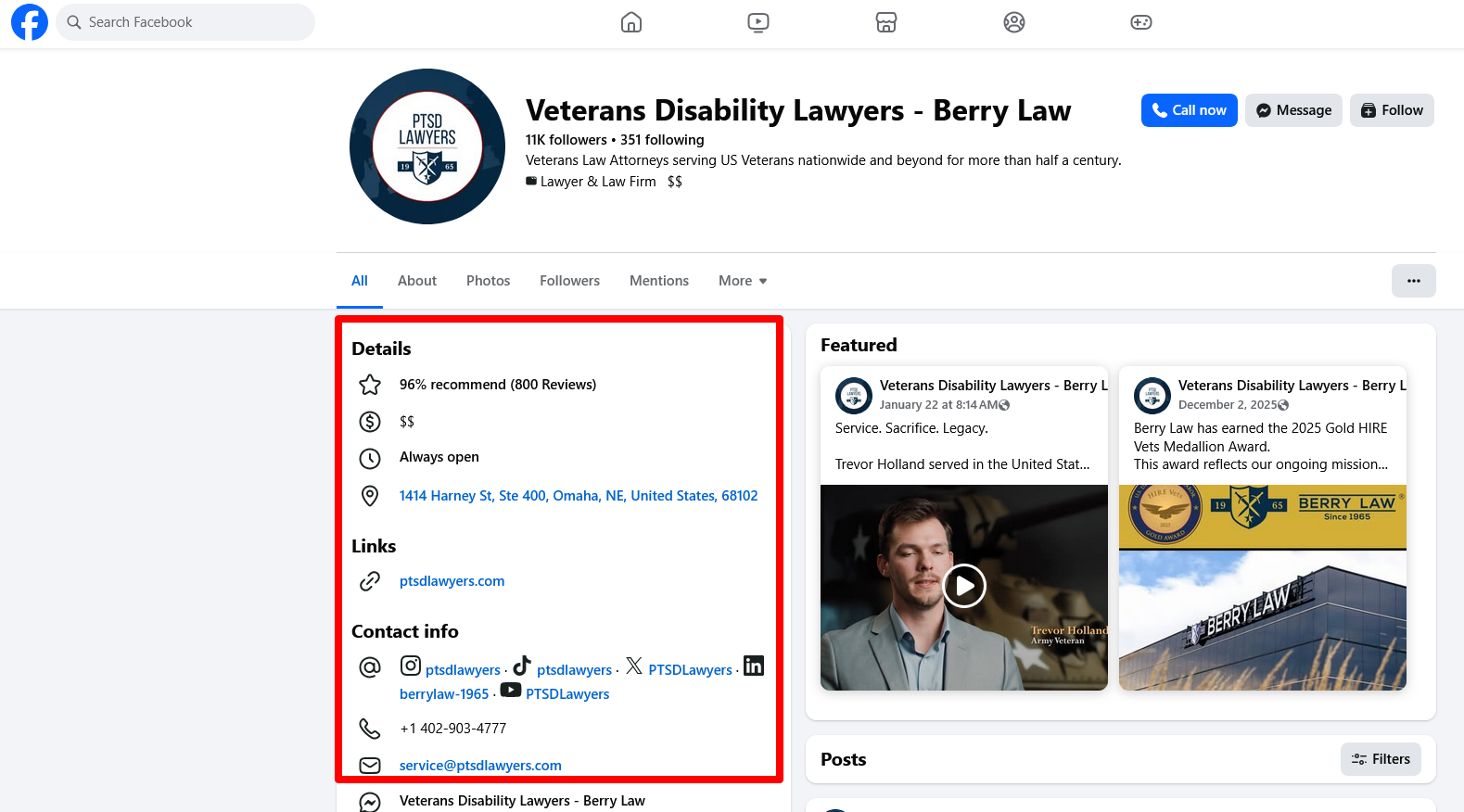This screenshot has height=812, width=1464.
Task: Open the YouTube PTSDLawyers link
Action: pos(567,694)
